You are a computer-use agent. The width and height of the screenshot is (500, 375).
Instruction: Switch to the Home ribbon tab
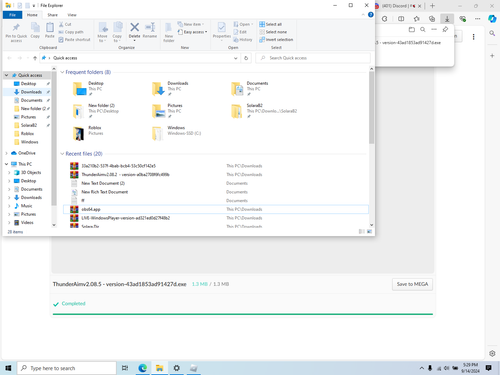point(32,15)
